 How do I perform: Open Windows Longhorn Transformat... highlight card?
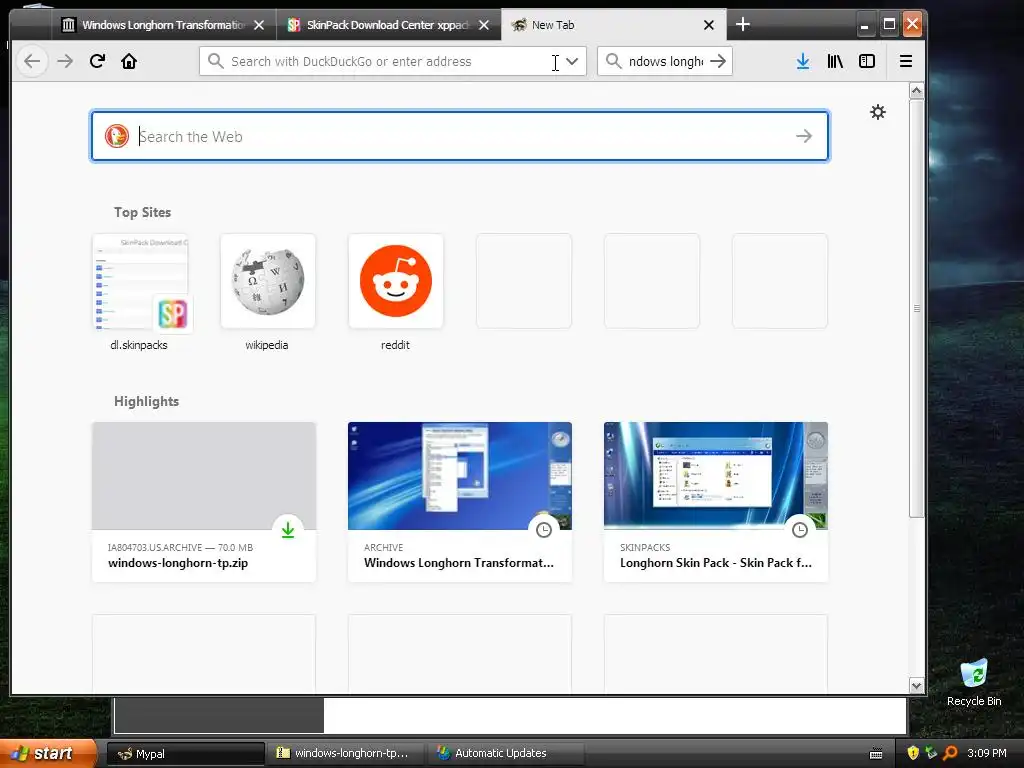tap(460, 502)
